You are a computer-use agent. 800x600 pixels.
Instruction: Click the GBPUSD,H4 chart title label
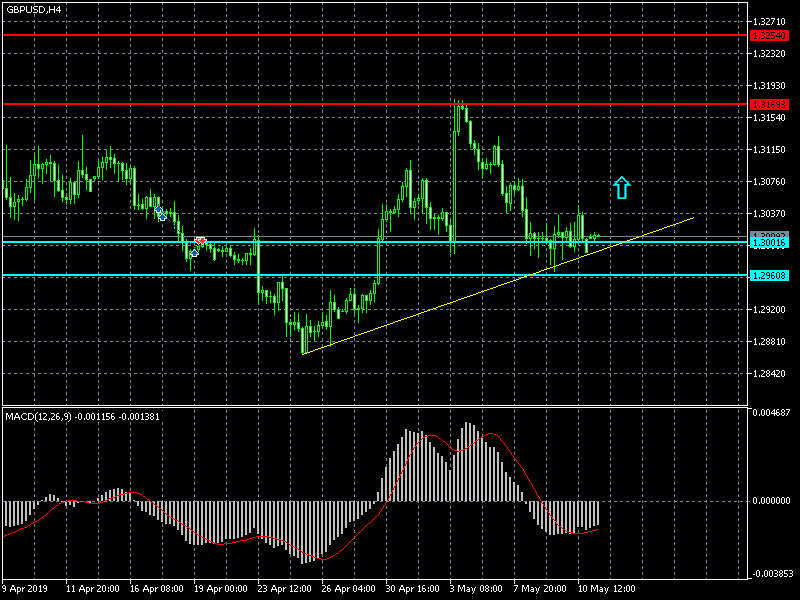coord(33,9)
